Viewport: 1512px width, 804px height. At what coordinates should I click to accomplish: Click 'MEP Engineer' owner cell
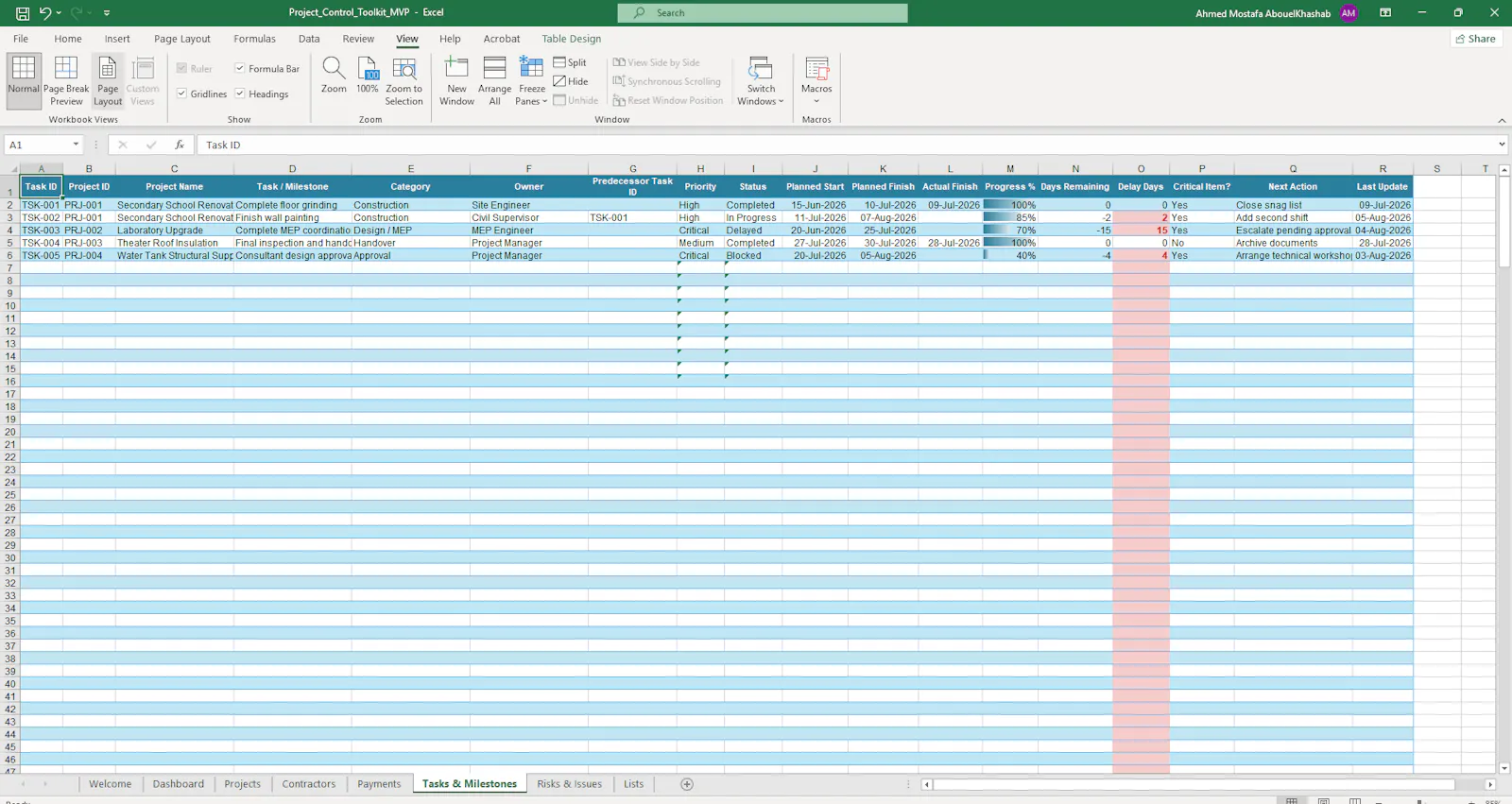point(528,231)
